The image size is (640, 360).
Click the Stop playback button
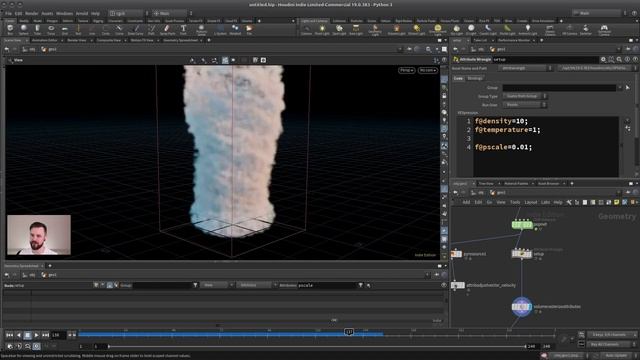(27, 335)
